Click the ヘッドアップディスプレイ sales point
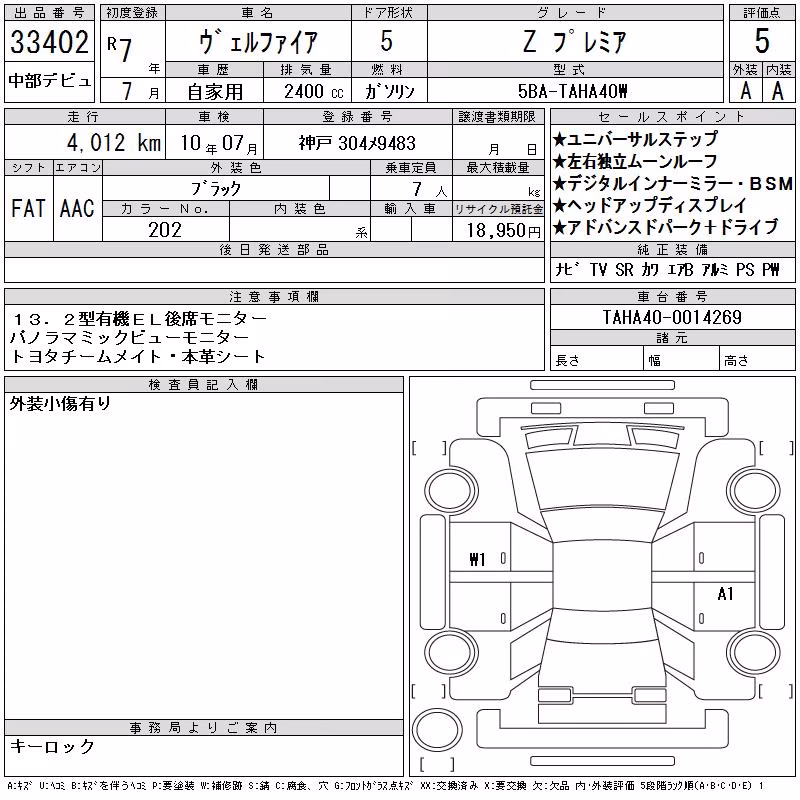 (x=651, y=205)
